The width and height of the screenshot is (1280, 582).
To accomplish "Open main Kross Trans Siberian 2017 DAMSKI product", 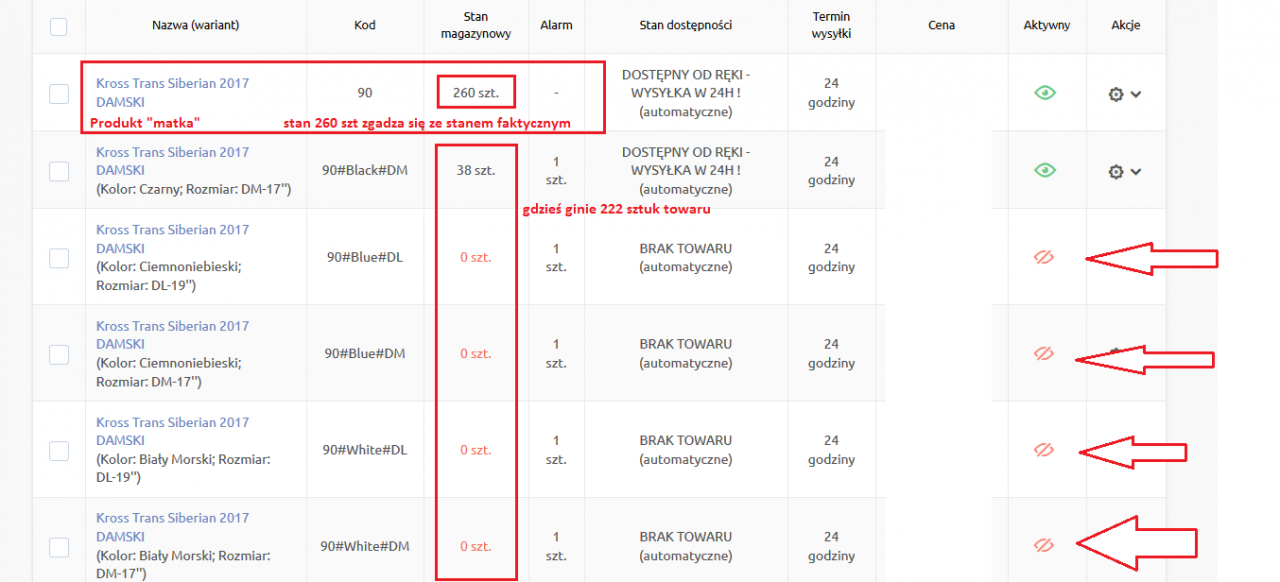I will coord(172,92).
